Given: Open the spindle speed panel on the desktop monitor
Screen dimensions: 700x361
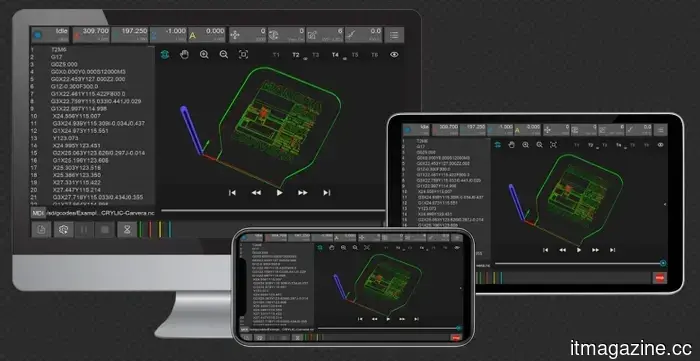Looking at the screenshot, I should pos(286,34).
